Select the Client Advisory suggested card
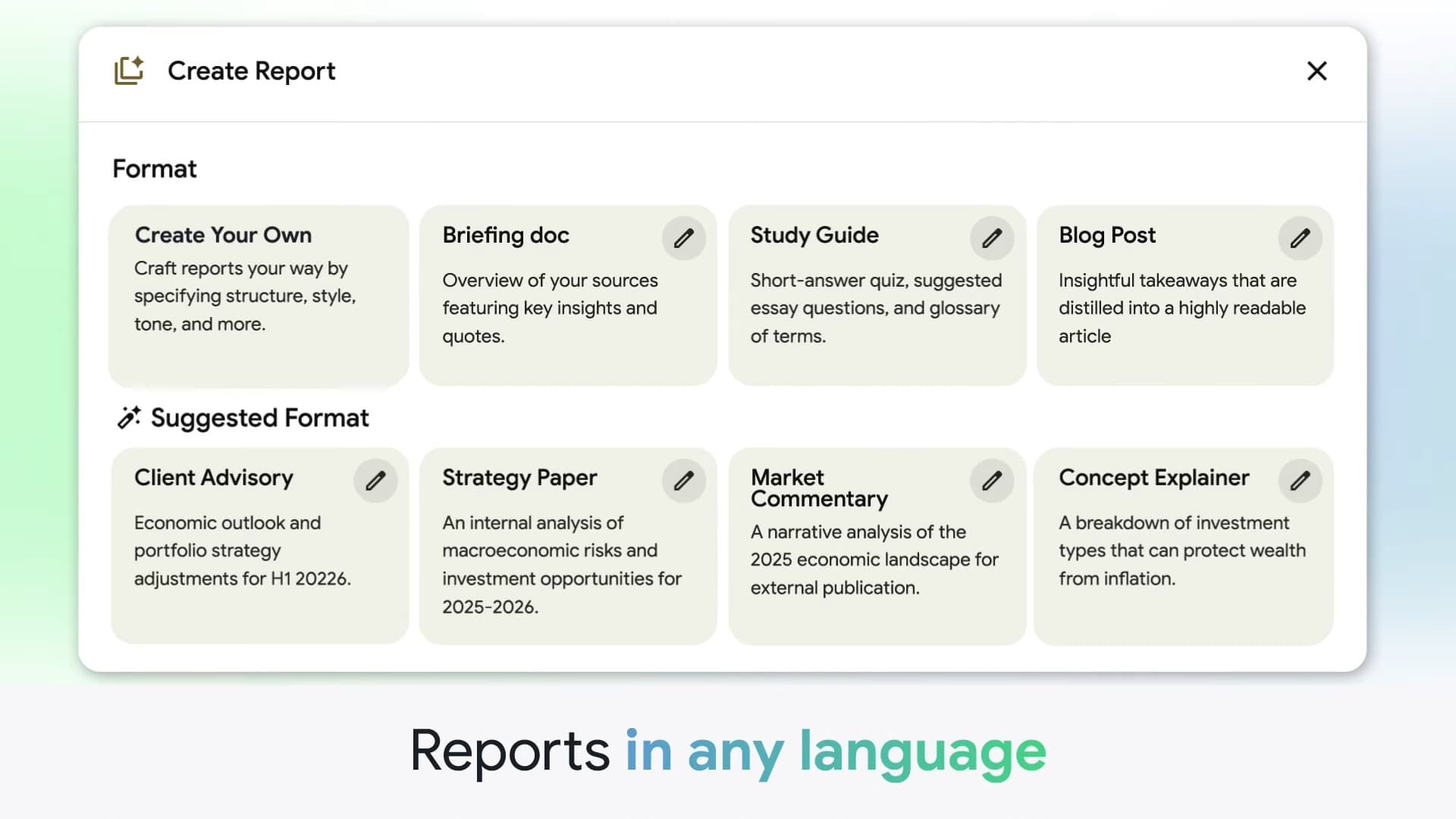The height and width of the screenshot is (819, 1456). pyautogui.click(x=259, y=546)
